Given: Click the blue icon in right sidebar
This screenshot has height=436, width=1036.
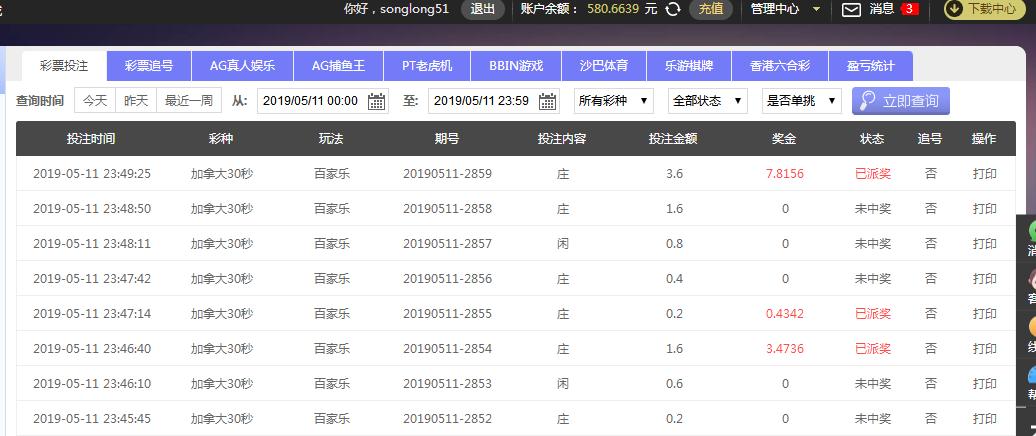Looking at the screenshot, I should [x=1030, y=374].
